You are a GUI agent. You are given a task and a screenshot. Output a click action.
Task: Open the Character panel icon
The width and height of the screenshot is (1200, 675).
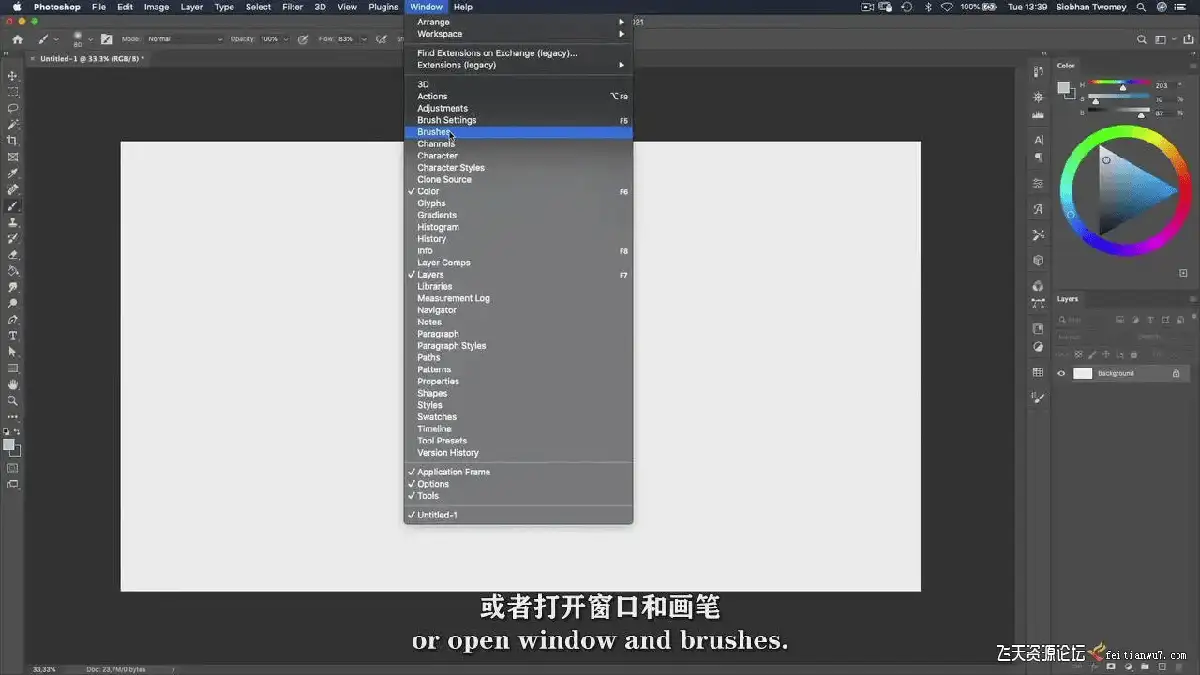(1039, 140)
